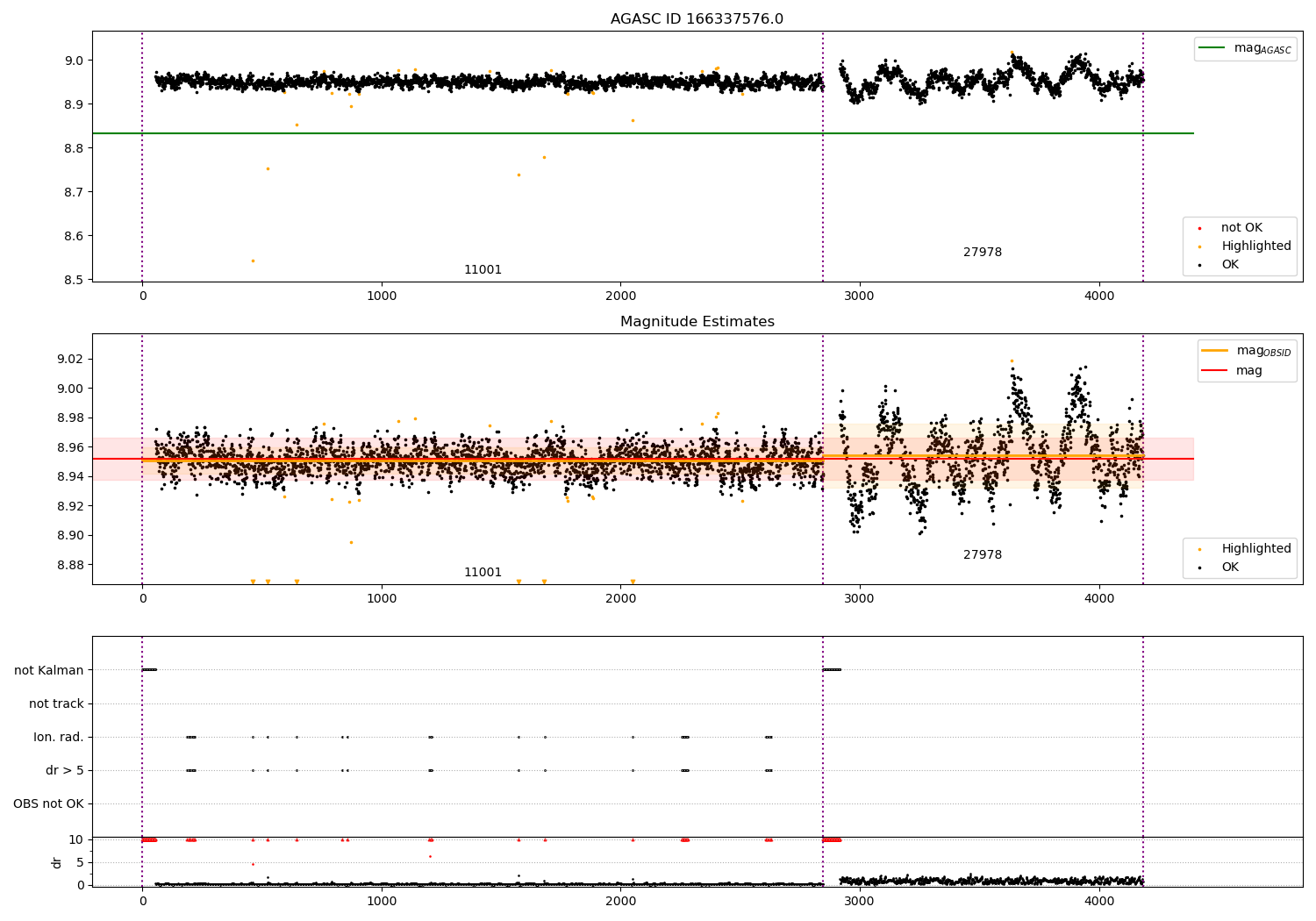Click the 'OBS not OK' axis label

pos(48,803)
